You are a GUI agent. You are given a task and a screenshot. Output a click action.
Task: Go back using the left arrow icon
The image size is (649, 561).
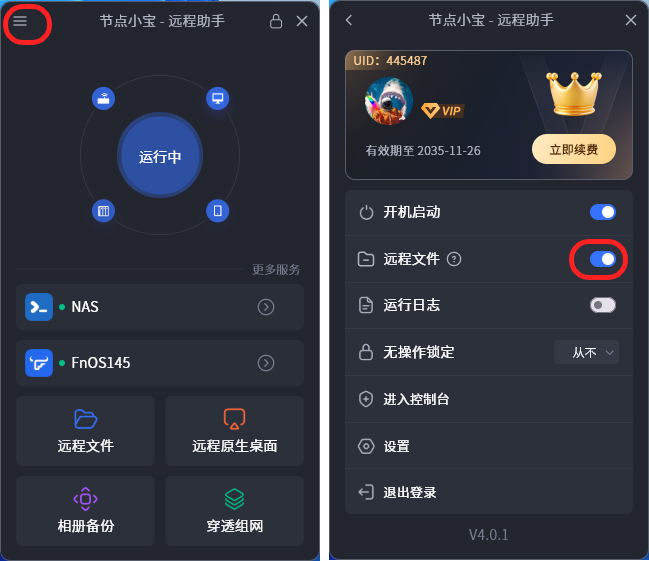point(349,20)
